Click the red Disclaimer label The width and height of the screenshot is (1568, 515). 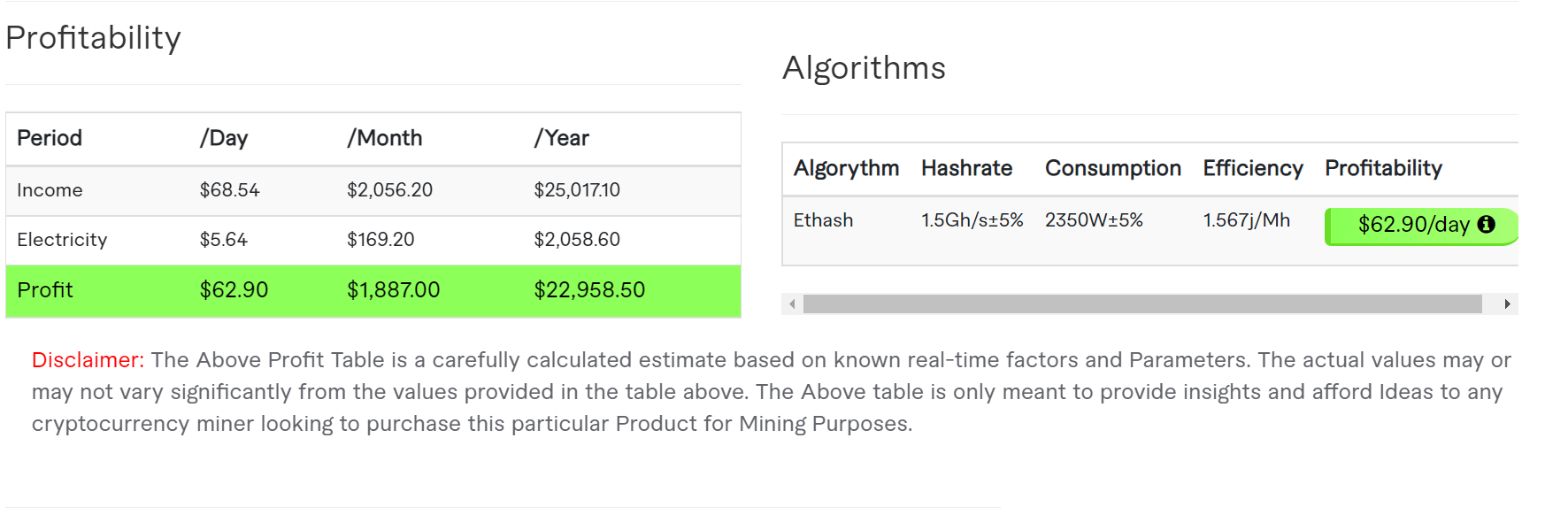click(x=88, y=360)
